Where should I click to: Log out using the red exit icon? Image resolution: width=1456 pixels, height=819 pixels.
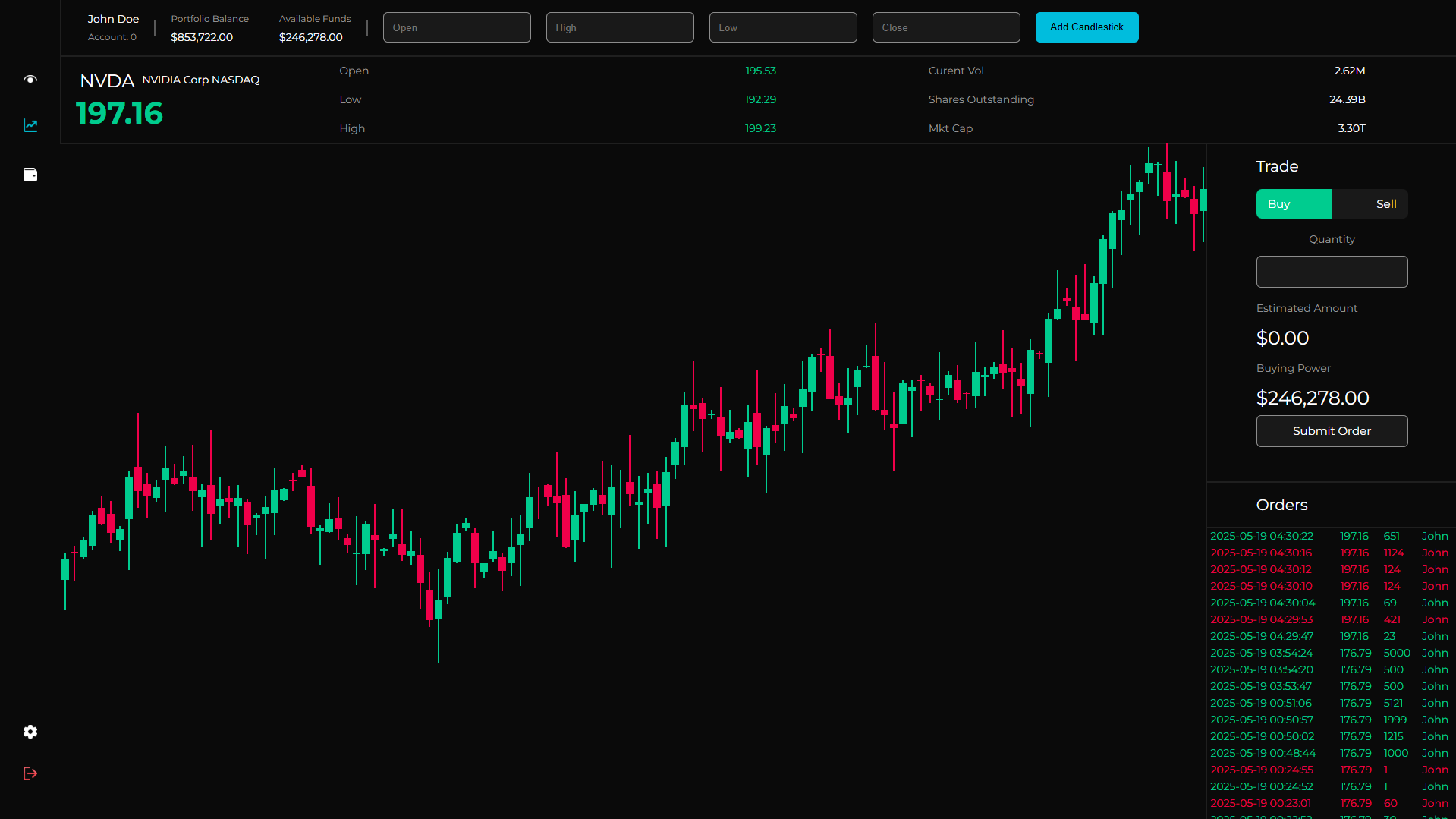(x=30, y=773)
